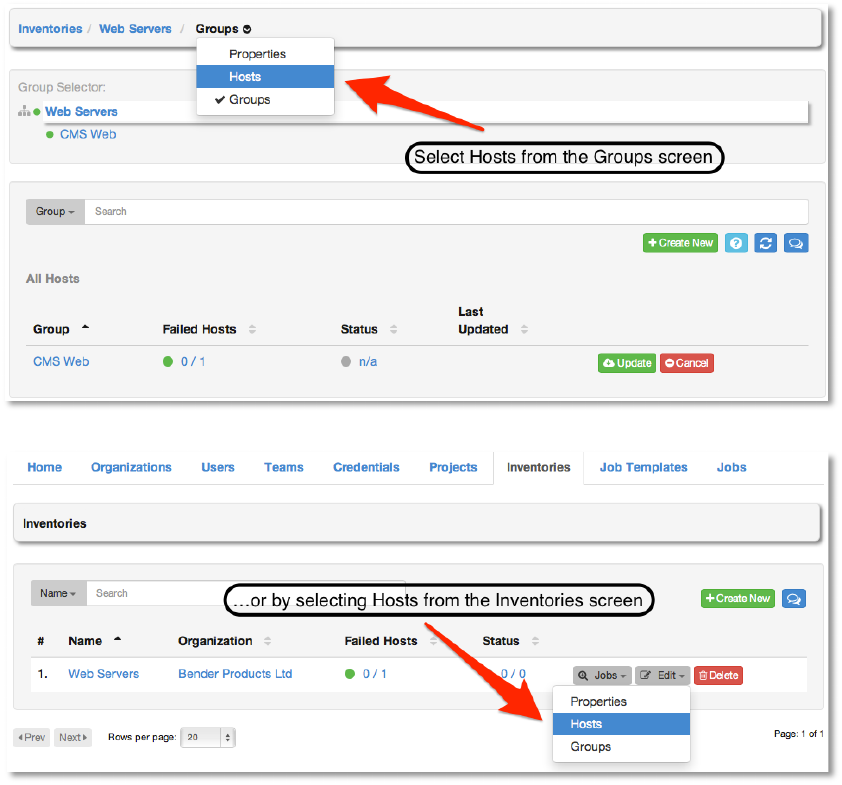Sort inventories by Organization column

(x=224, y=641)
